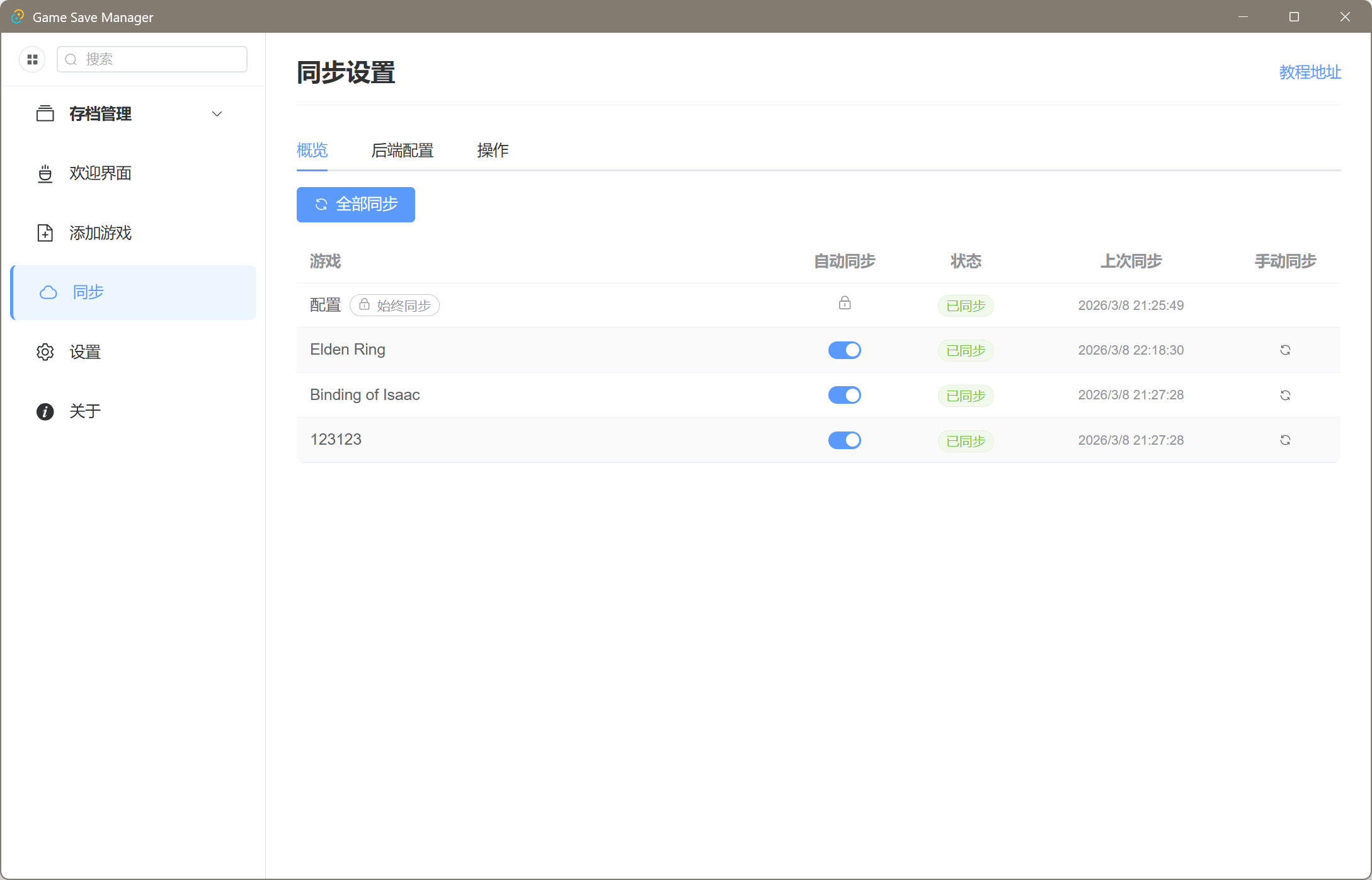Click the 欢迎界面 robot icon

[45, 173]
